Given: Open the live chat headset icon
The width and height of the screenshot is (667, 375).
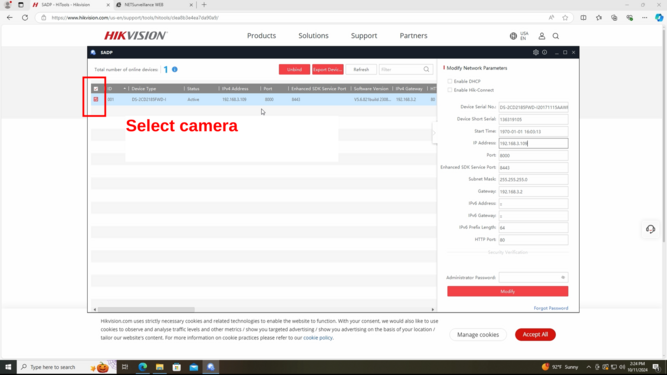Looking at the screenshot, I should (x=650, y=229).
